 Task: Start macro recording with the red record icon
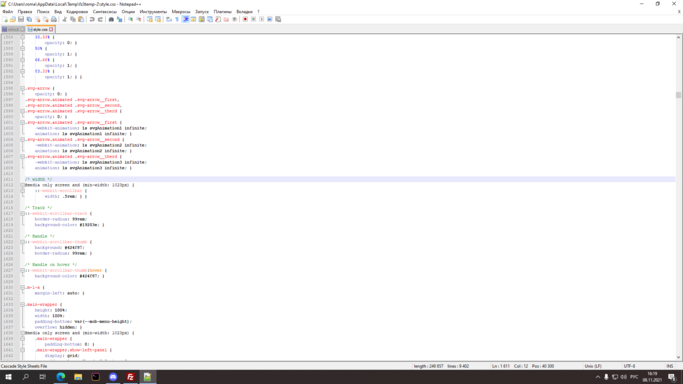tap(245, 19)
